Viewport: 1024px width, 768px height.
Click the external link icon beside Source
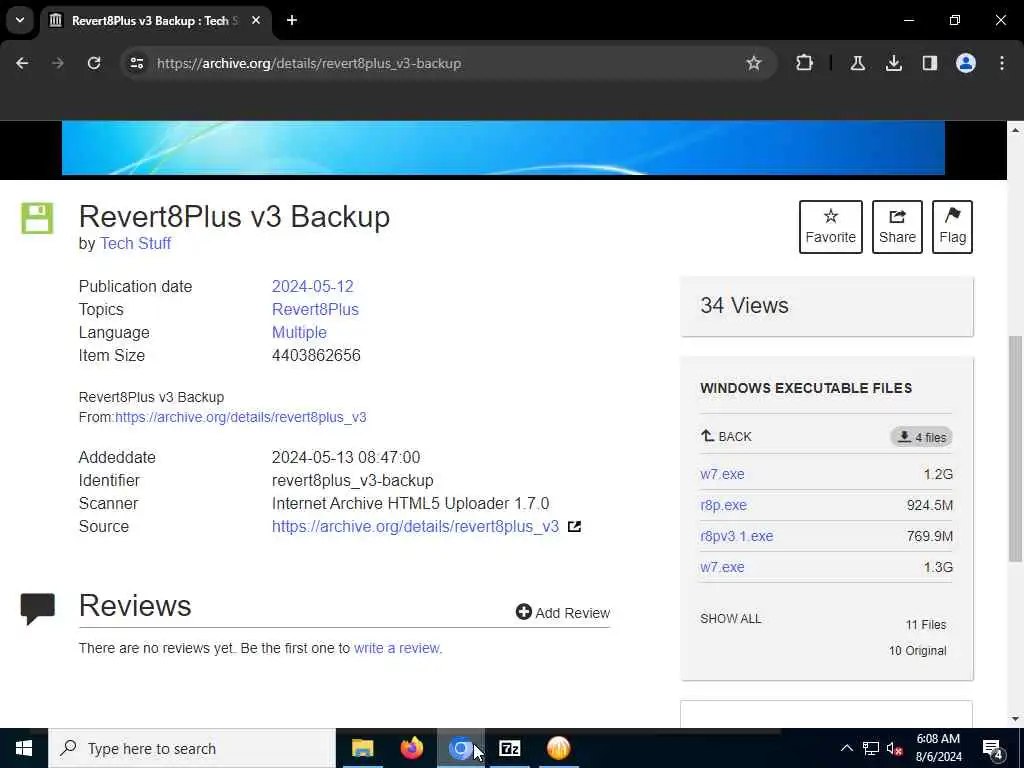[x=574, y=526]
